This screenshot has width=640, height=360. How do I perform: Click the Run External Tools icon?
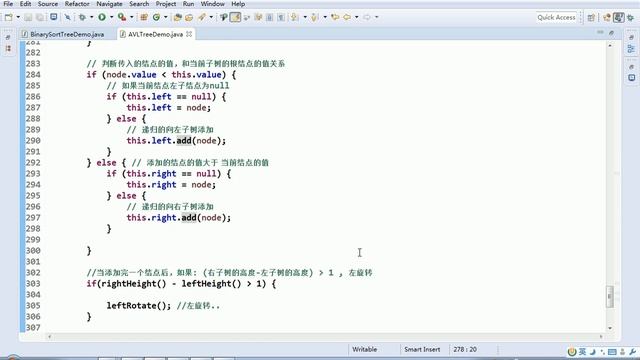click(x=122, y=17)
